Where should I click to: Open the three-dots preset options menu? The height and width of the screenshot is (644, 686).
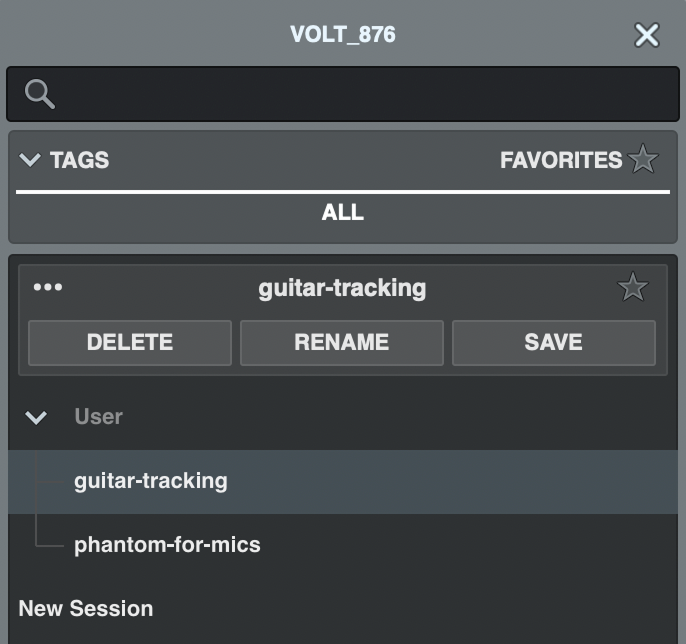[x=48, y=288]
